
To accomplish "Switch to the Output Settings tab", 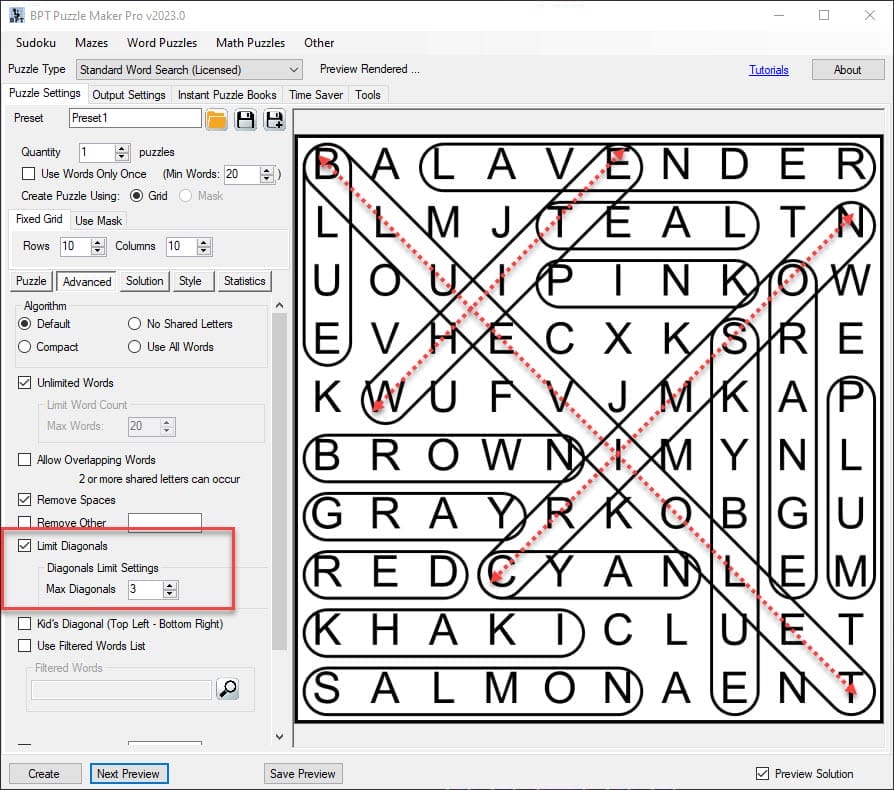I will [x=128, y=95].
